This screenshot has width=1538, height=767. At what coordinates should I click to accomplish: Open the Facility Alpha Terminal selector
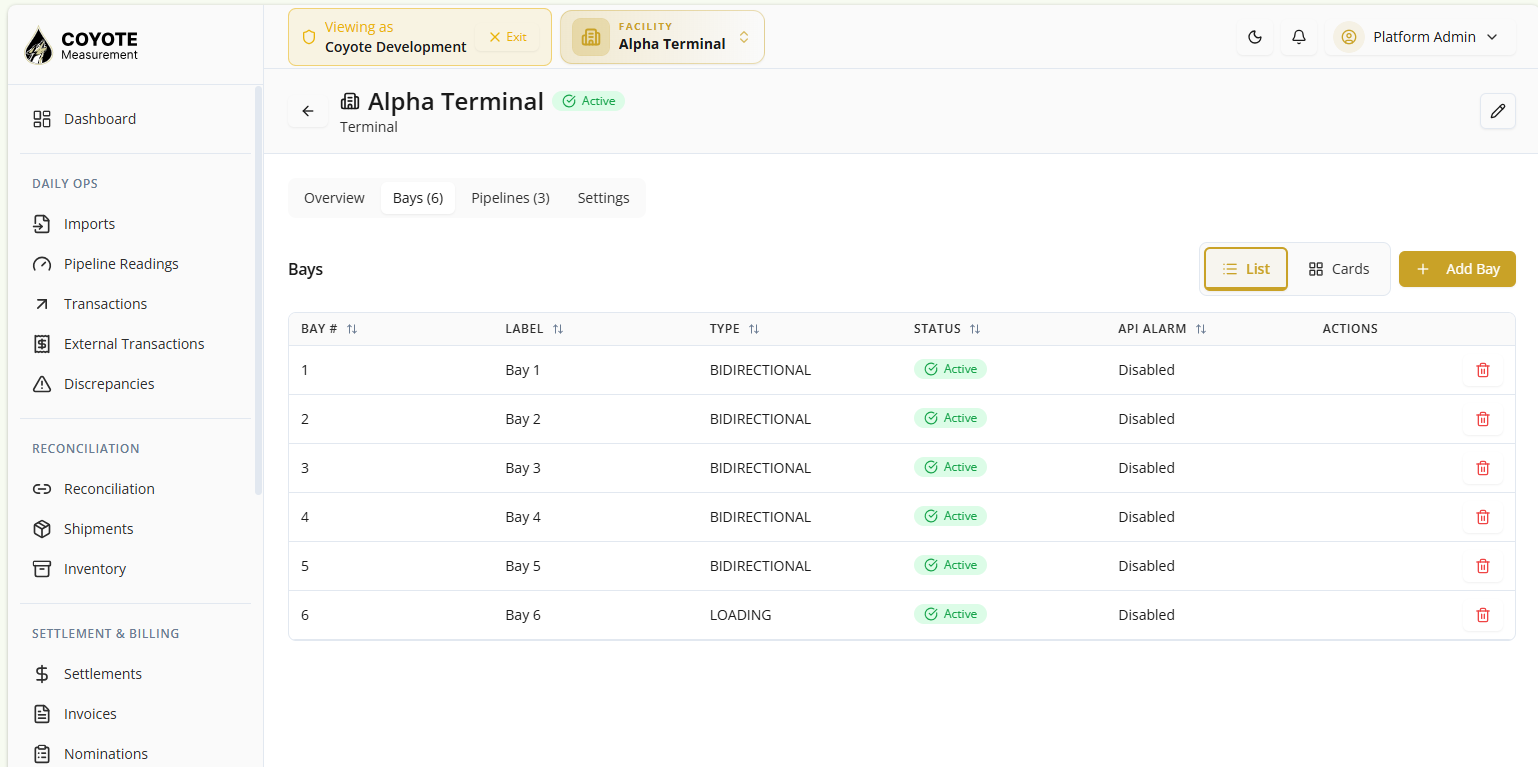tap(662, 37)
